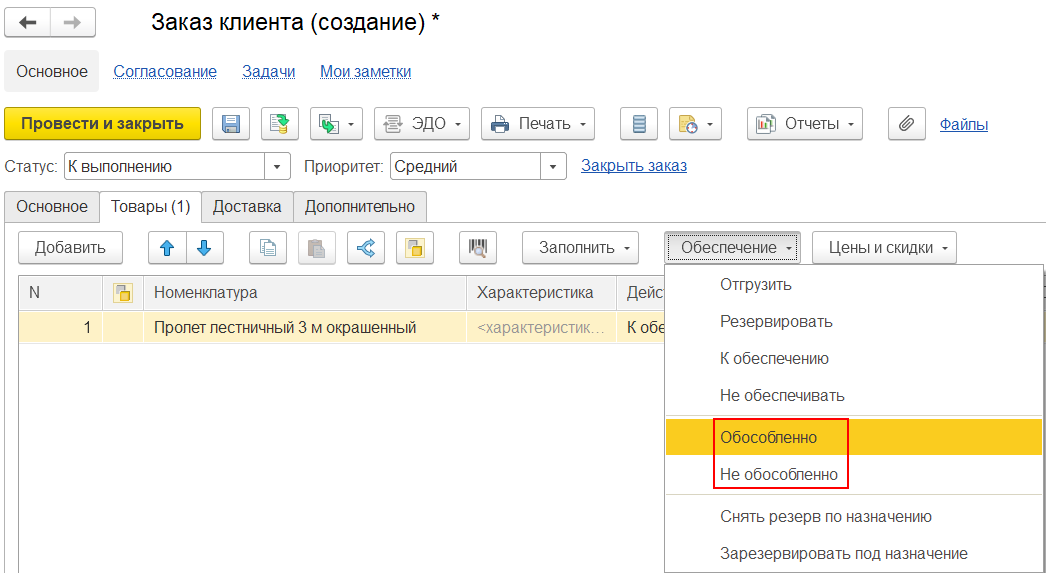This screenshot has width=1046, height=573.
Task: Open the Цены и скидки dropdown
Action: [883, 248]
